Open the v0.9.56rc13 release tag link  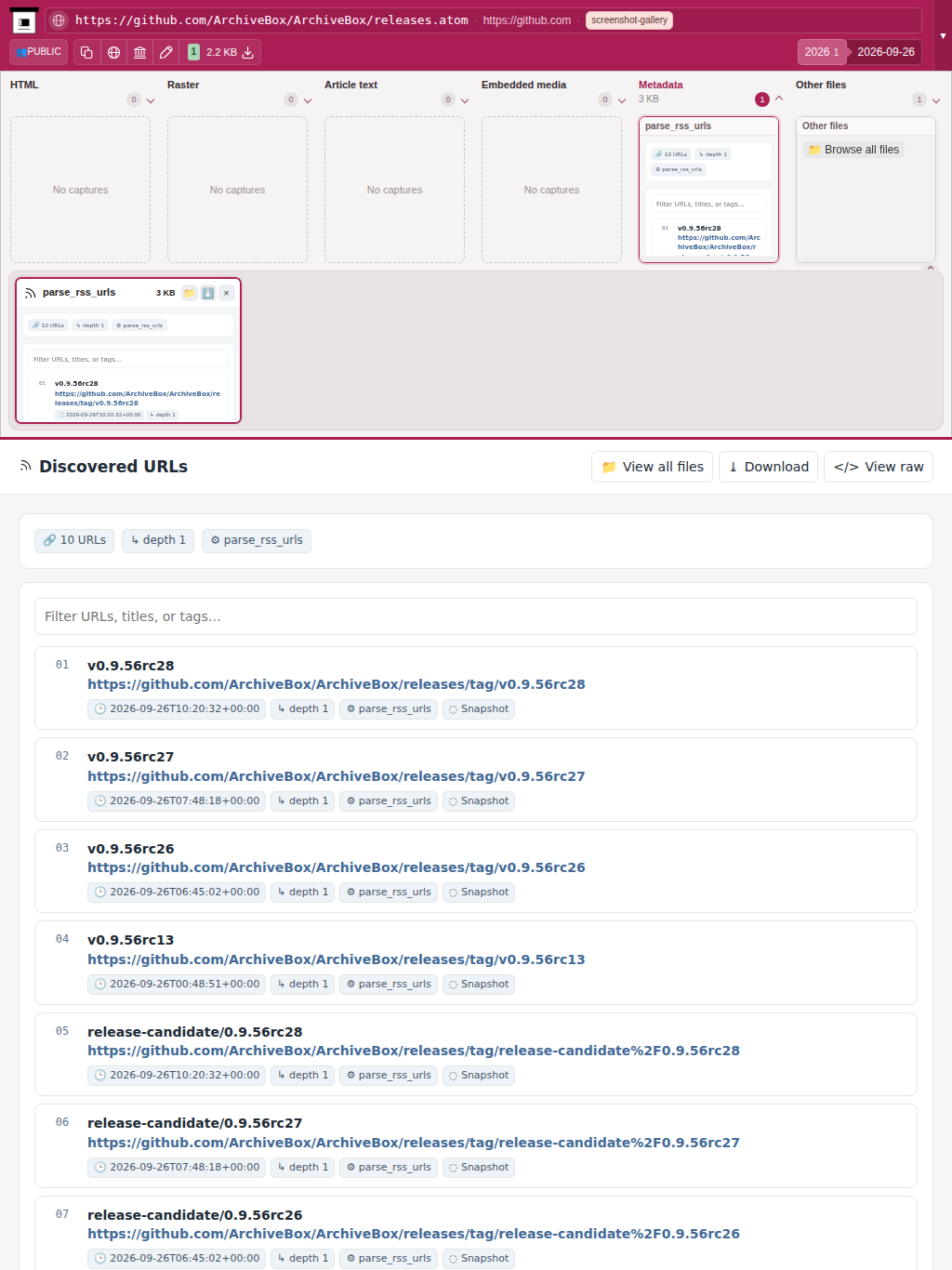click(337, 959)
